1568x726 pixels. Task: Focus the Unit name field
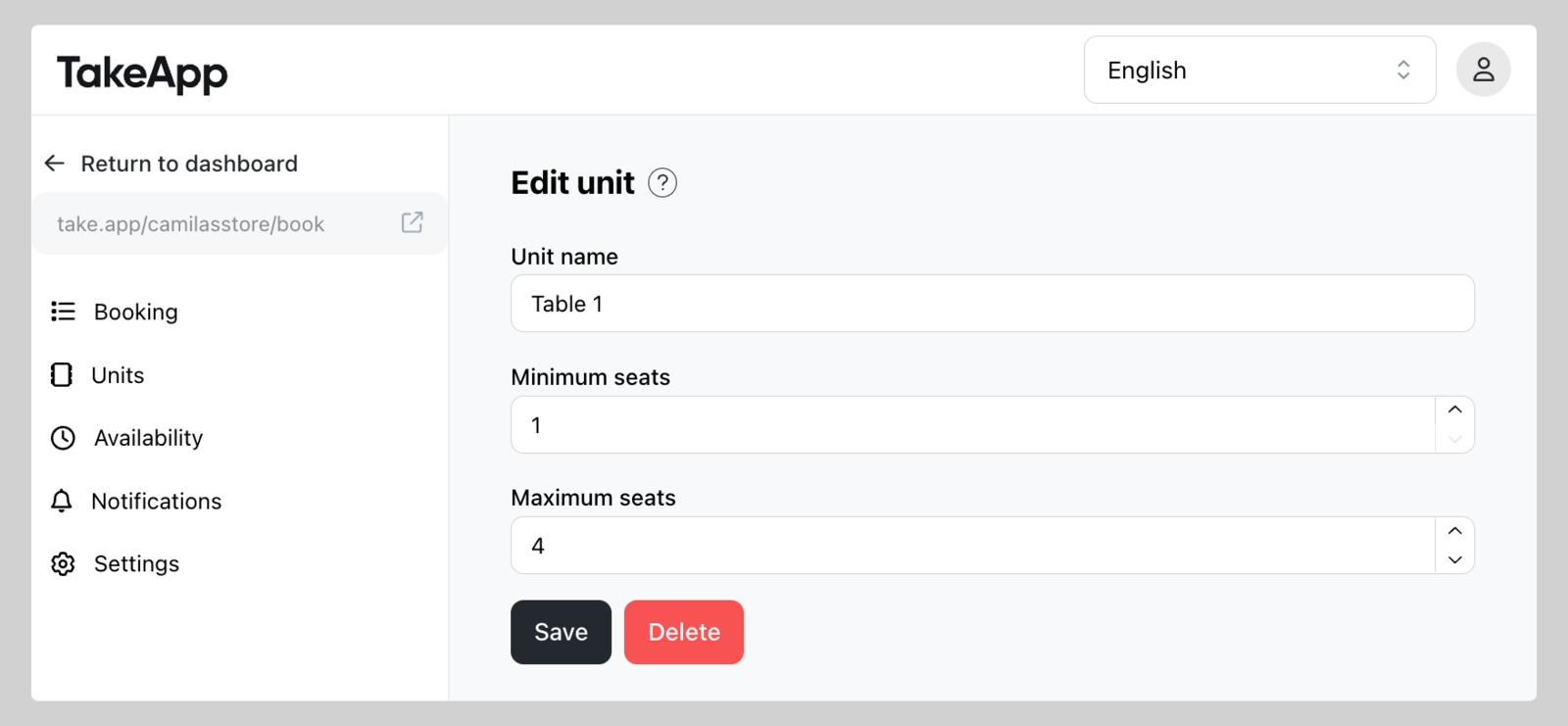point(993,304)
